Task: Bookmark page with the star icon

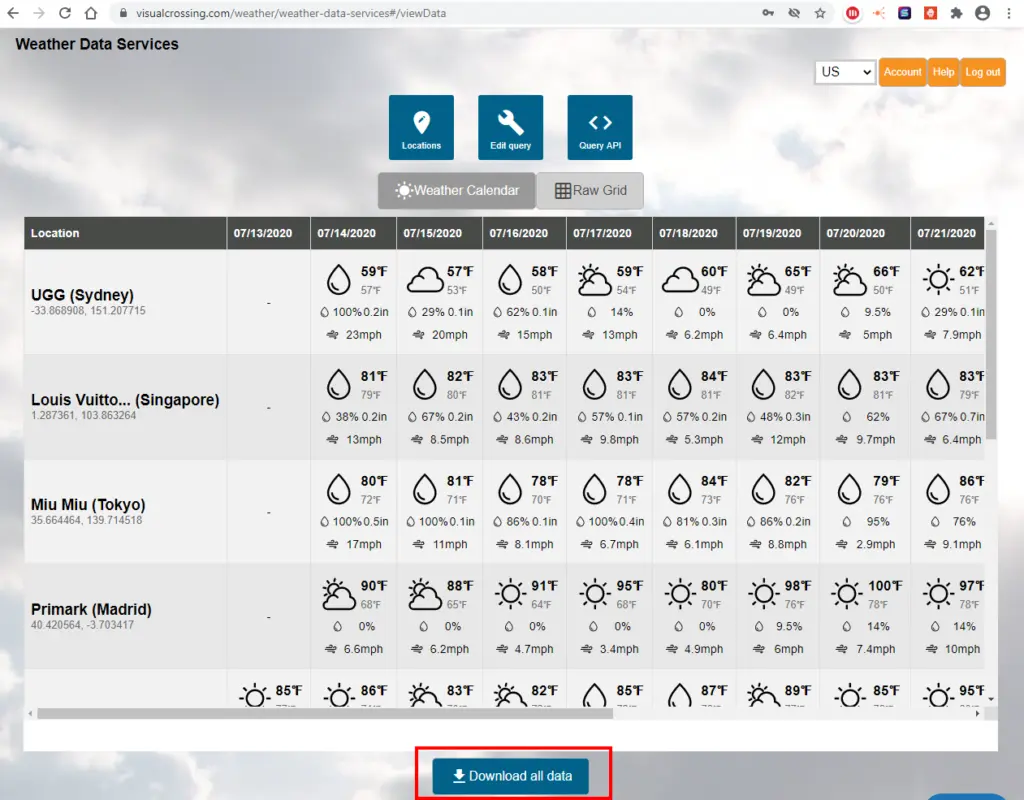Action: click(820, 14)
